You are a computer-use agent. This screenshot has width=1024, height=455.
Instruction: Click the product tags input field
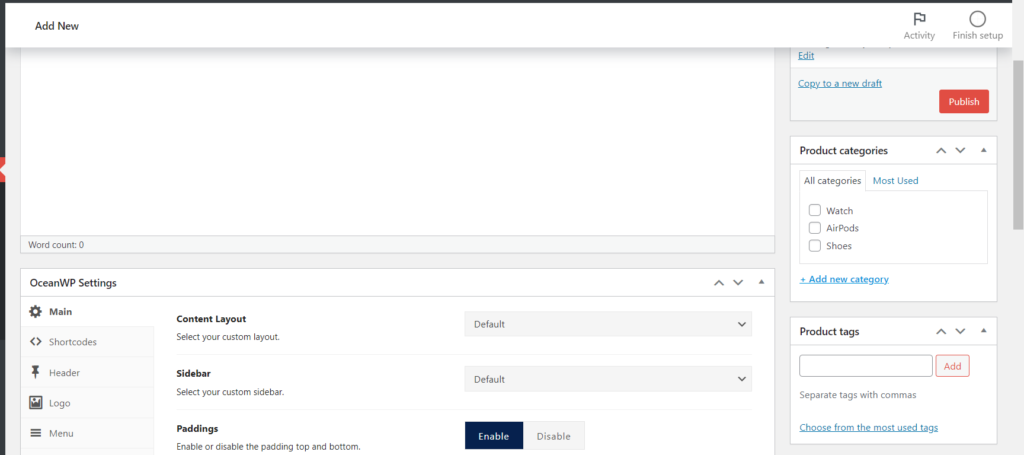(x=865, y=366)
